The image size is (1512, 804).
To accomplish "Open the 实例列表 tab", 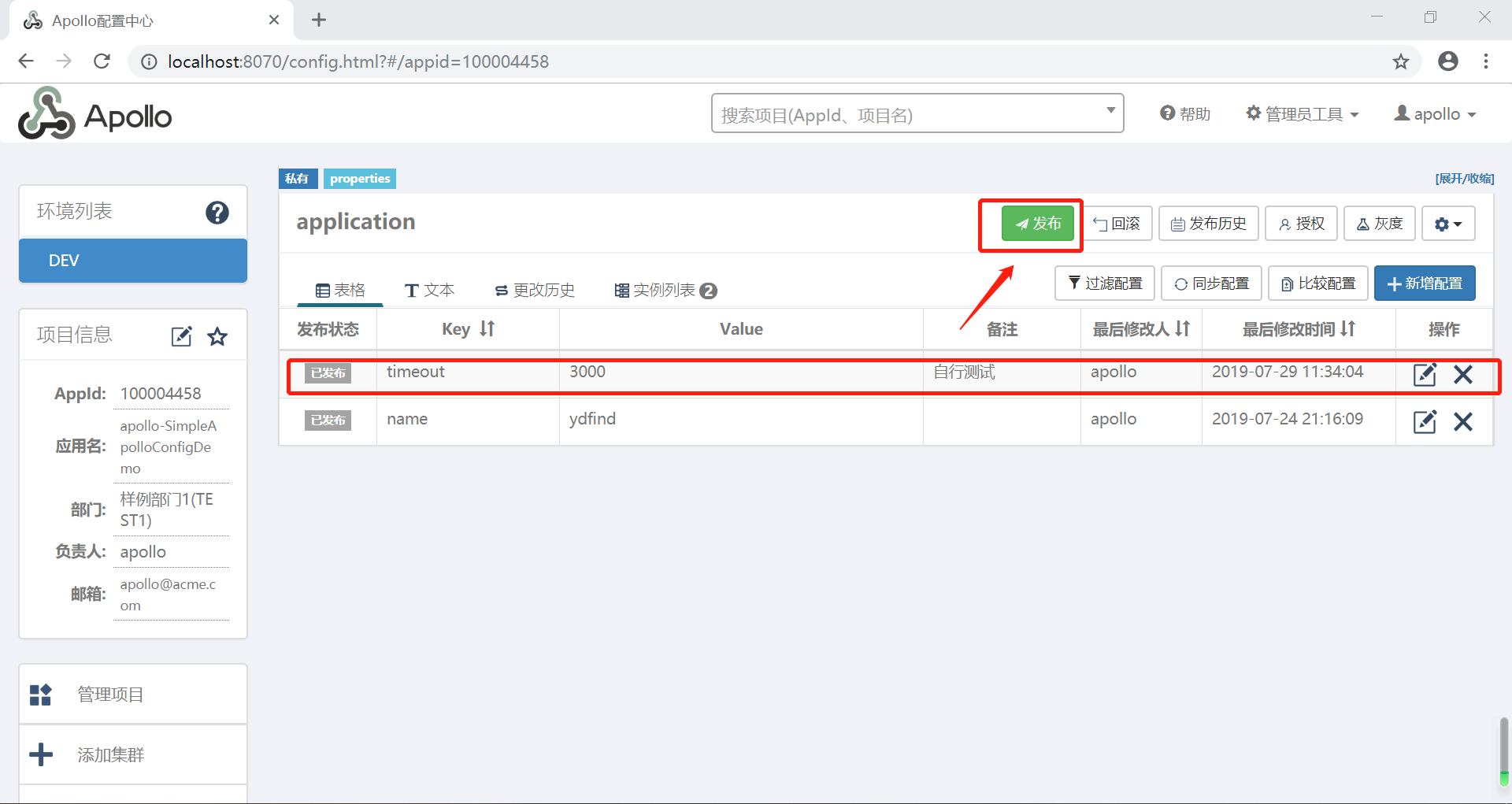I will [x=664, y=289].
